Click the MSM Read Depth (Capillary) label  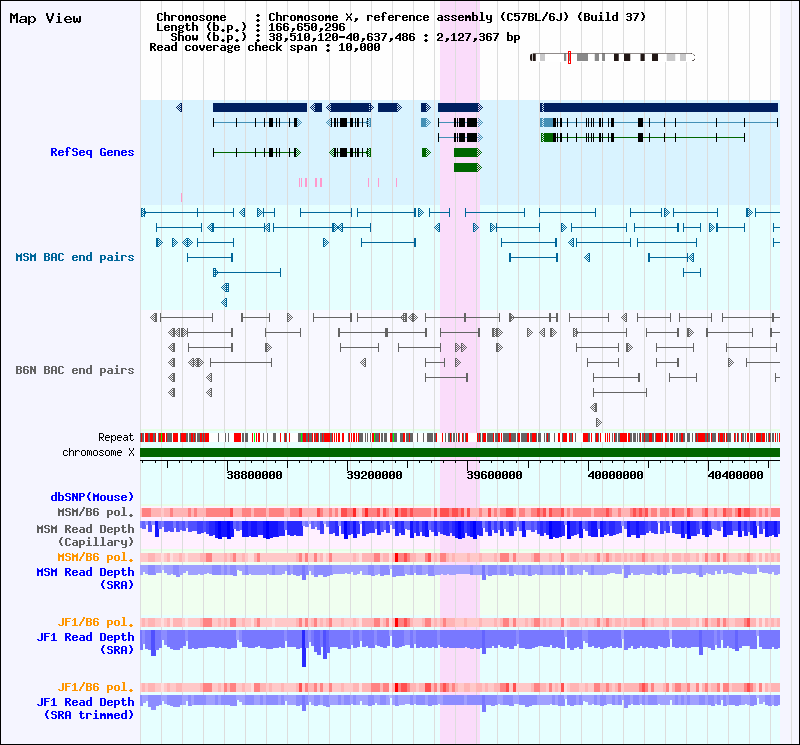coord(85,535)
